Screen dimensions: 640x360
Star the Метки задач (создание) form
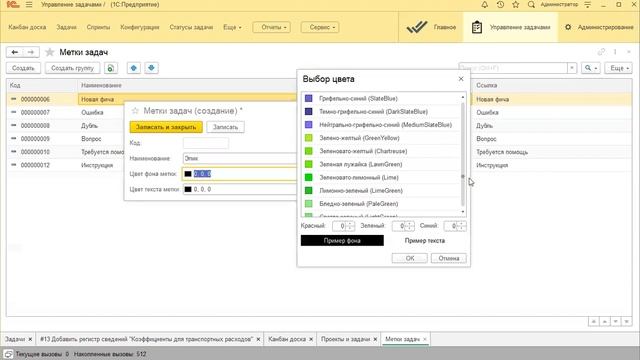(135, 111)
